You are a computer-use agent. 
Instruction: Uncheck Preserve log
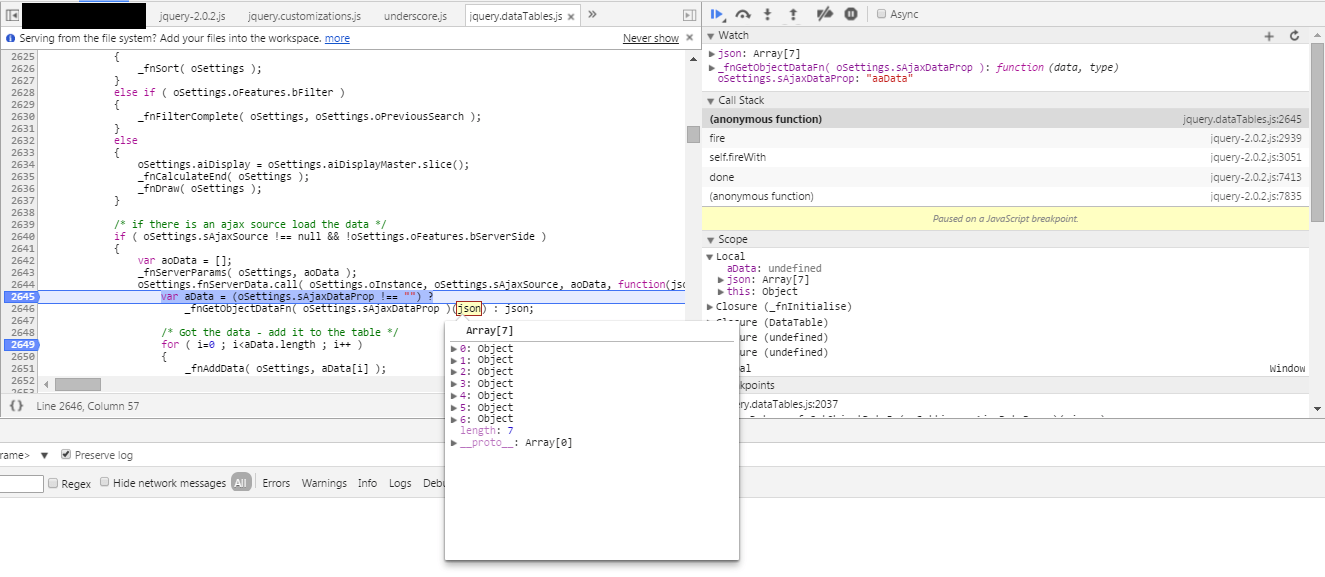pos(65,454)
